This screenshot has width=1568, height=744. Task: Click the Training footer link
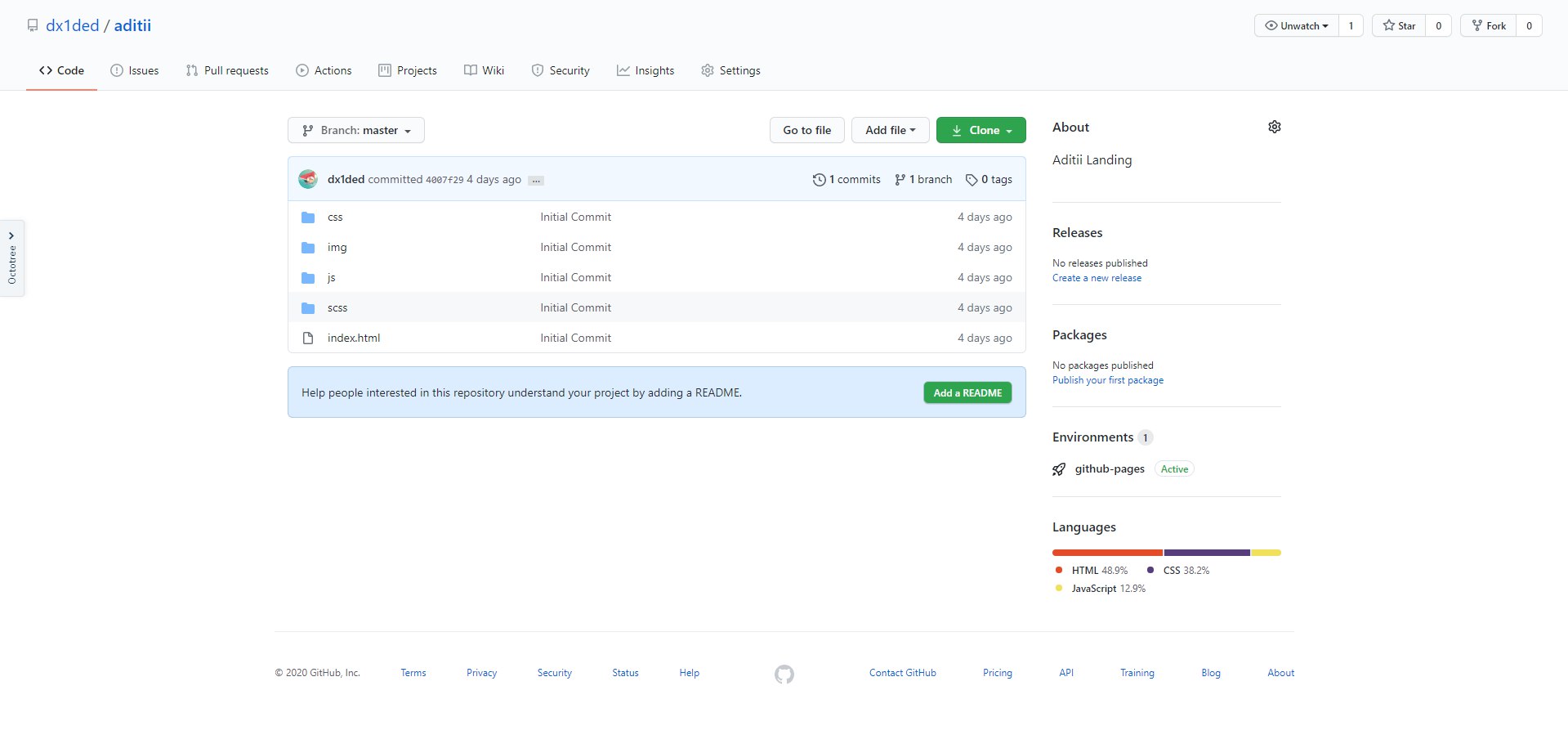1137,673
